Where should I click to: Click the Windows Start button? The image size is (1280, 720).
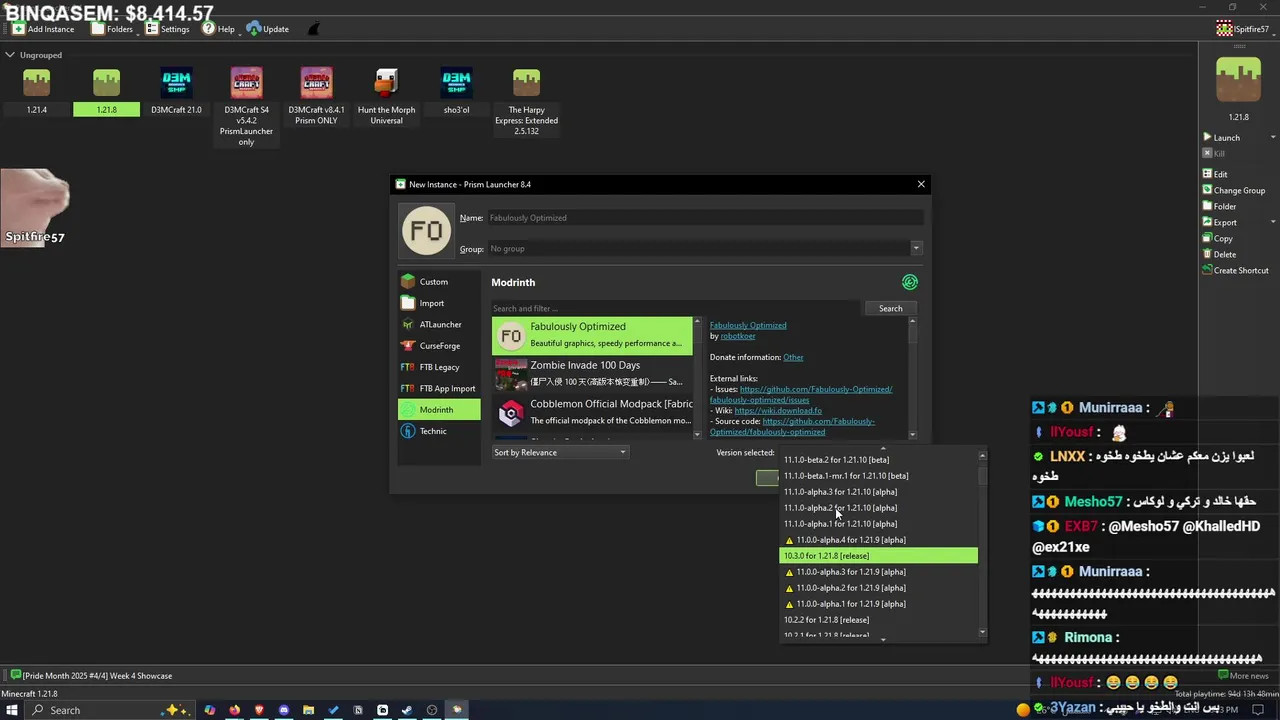click(x=12, y=710)
